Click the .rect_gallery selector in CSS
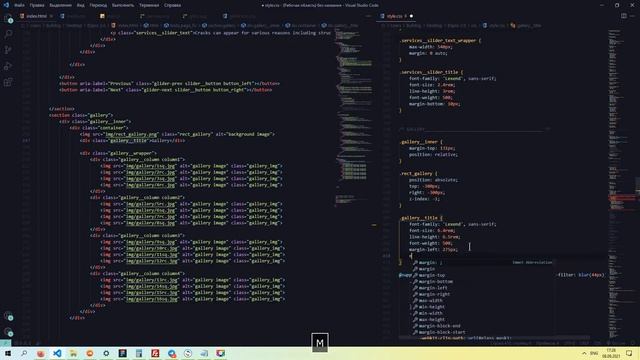Screen dimensions: 640x360 [x=416, y=173]
